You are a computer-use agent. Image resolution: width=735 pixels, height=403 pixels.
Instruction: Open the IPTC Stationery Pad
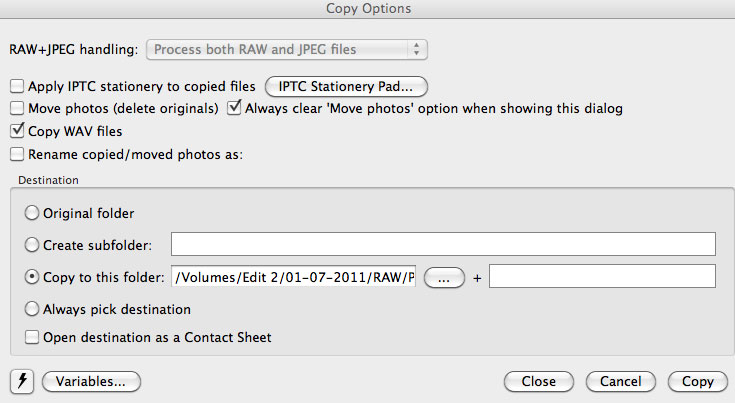346,87
